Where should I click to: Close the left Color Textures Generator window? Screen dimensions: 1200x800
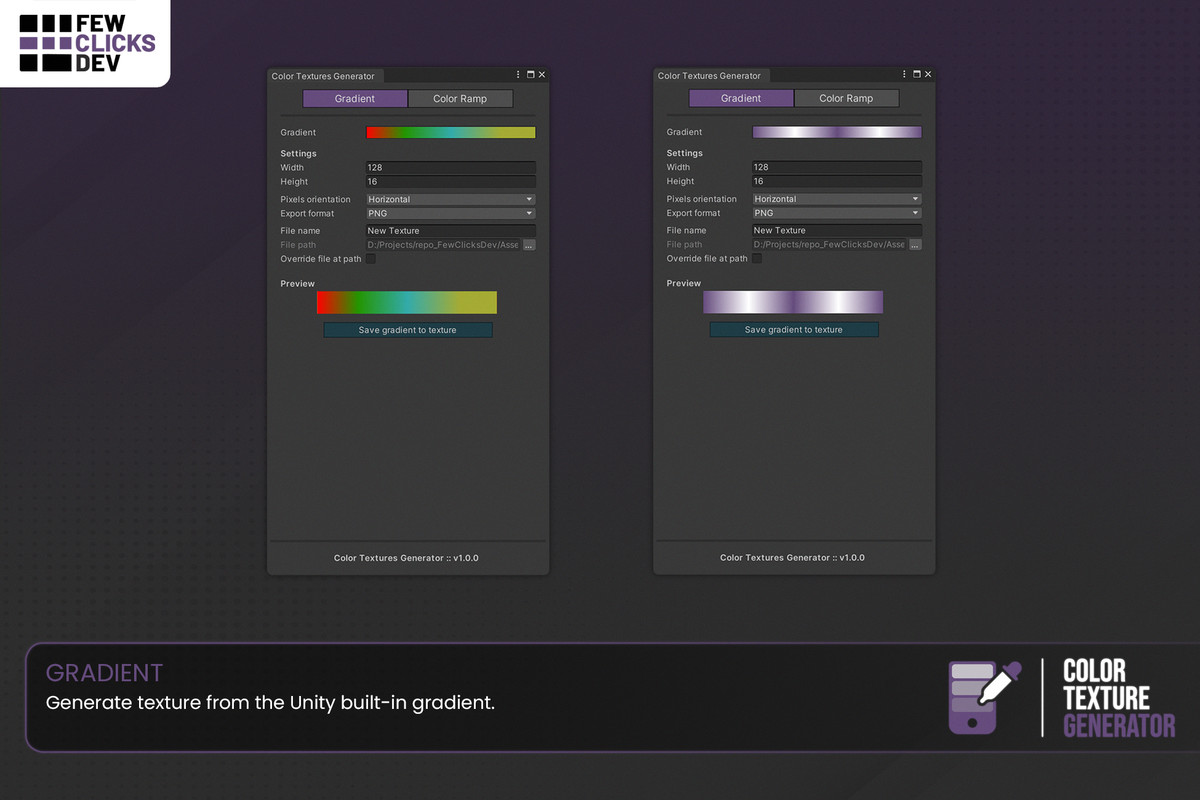tap(542, 75)
